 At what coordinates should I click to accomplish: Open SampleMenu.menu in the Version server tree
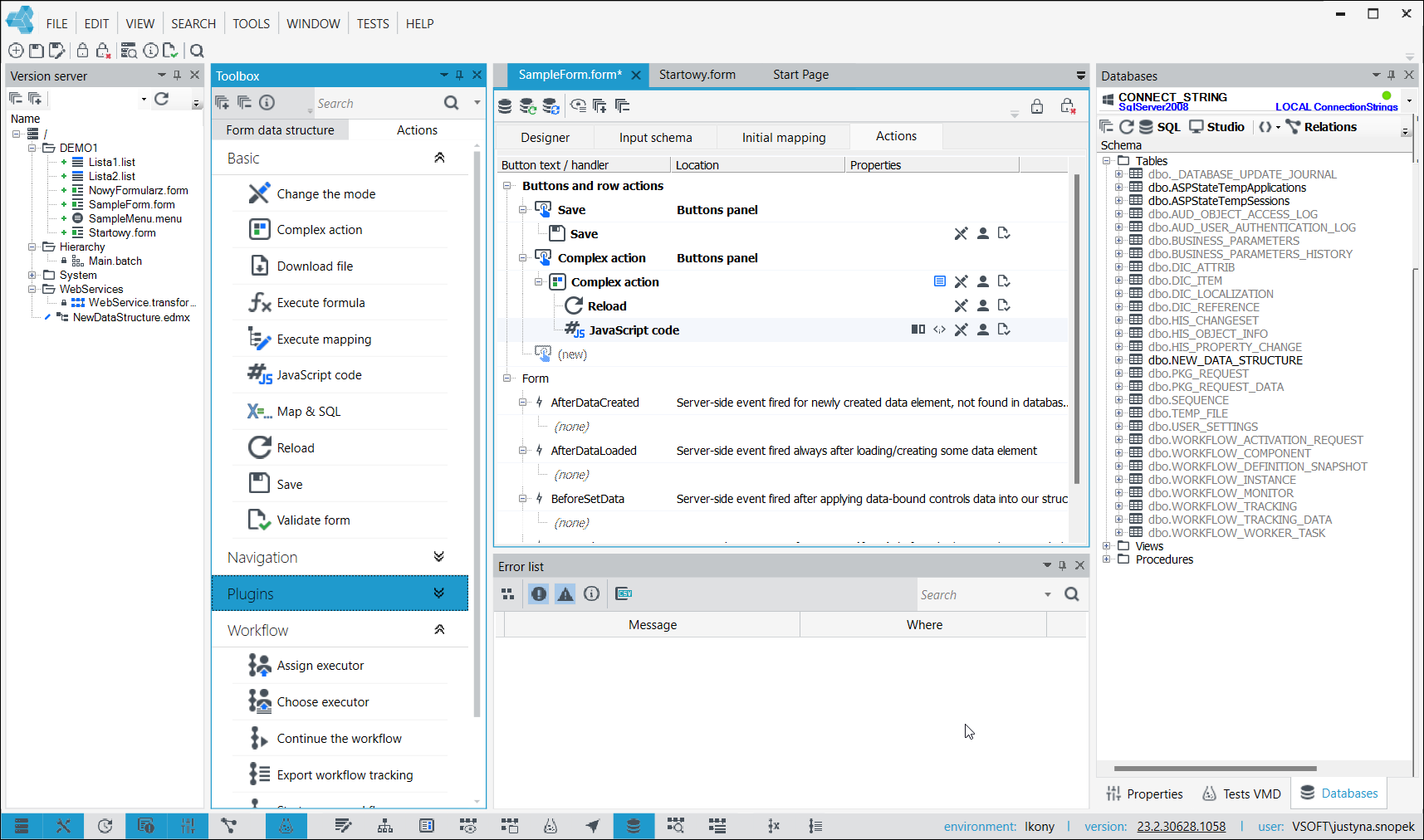[x=135, y=219]
